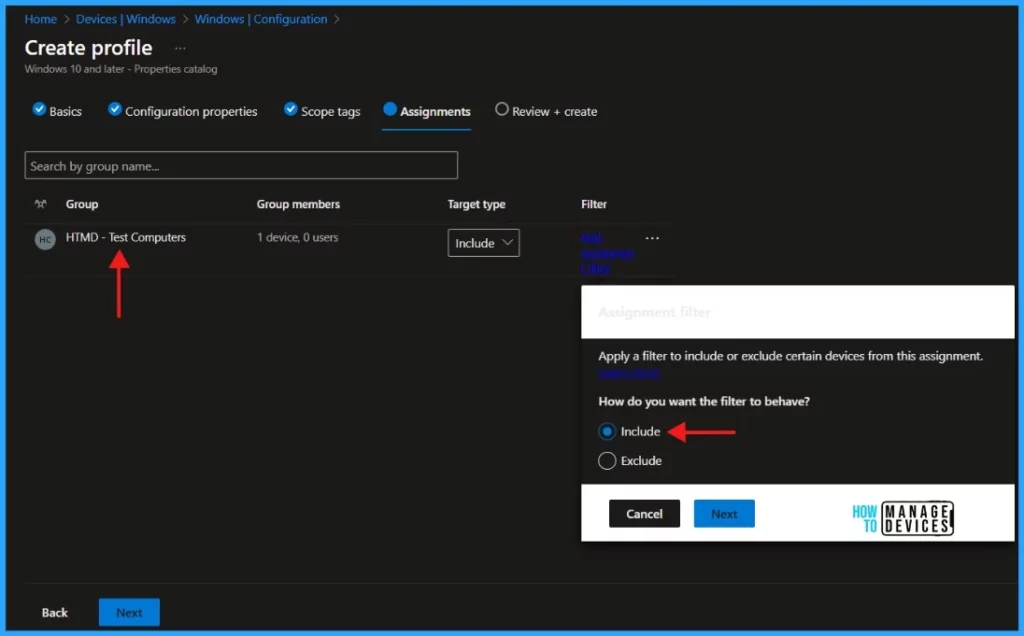Click the Filter column header

[x=594, y=204]
